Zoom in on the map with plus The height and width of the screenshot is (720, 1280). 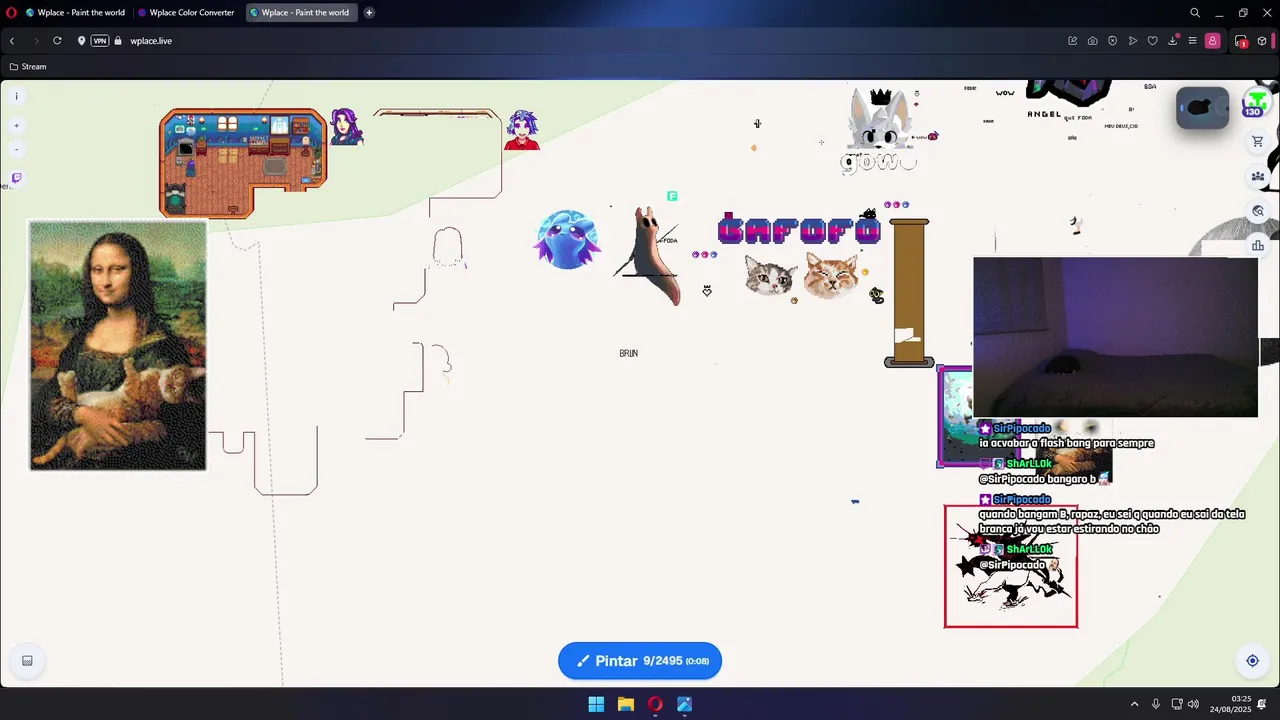(16, 126)
